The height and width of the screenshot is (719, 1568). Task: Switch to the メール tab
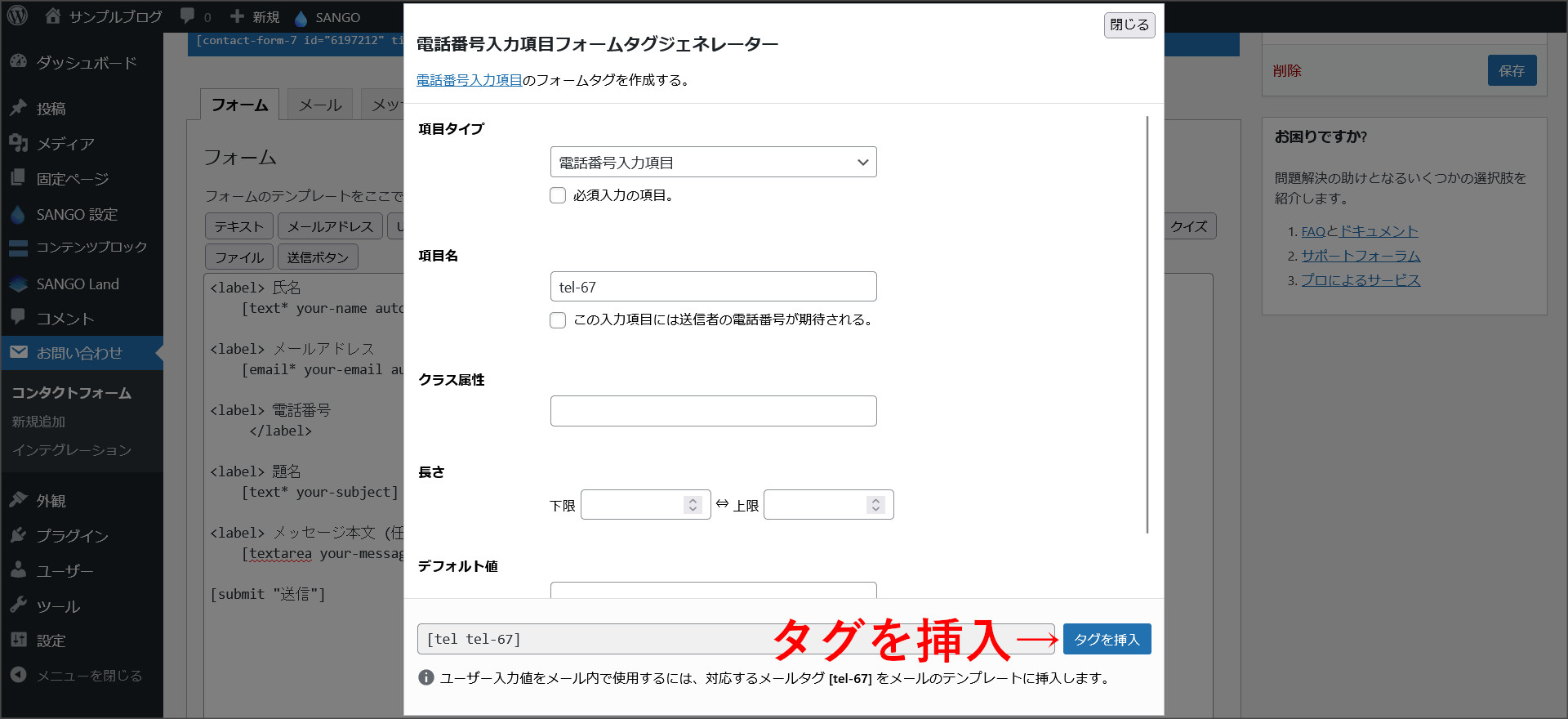pos(320,105)
